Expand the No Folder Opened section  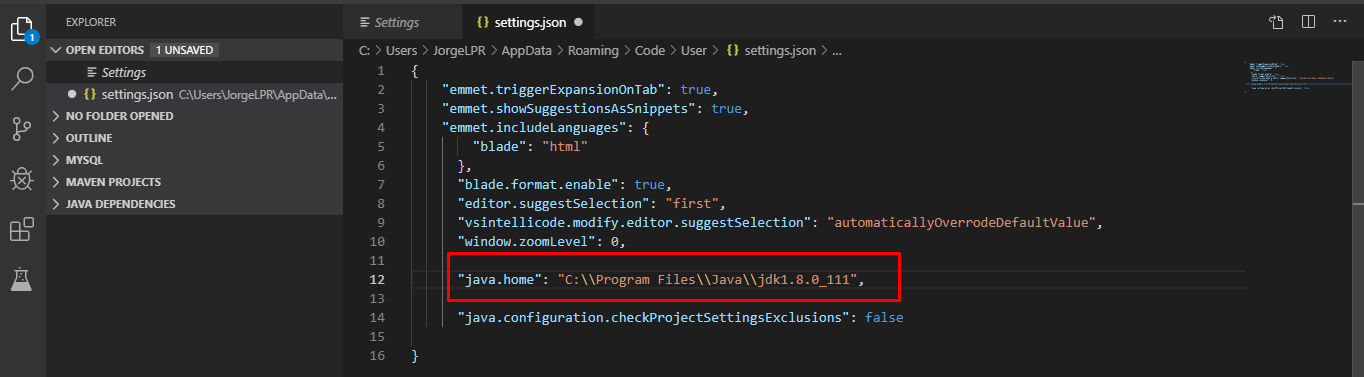click(194, 116)
